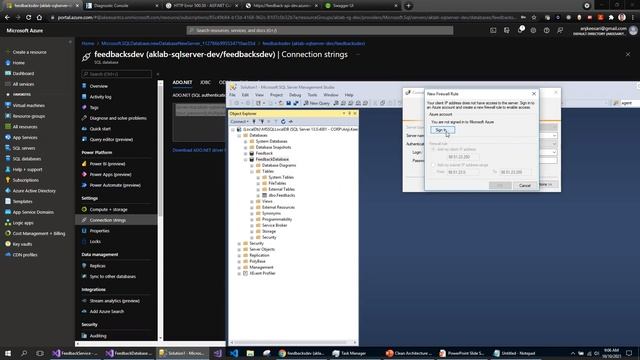Switch to JDBC tab in Azure portal

coord(205,82)
